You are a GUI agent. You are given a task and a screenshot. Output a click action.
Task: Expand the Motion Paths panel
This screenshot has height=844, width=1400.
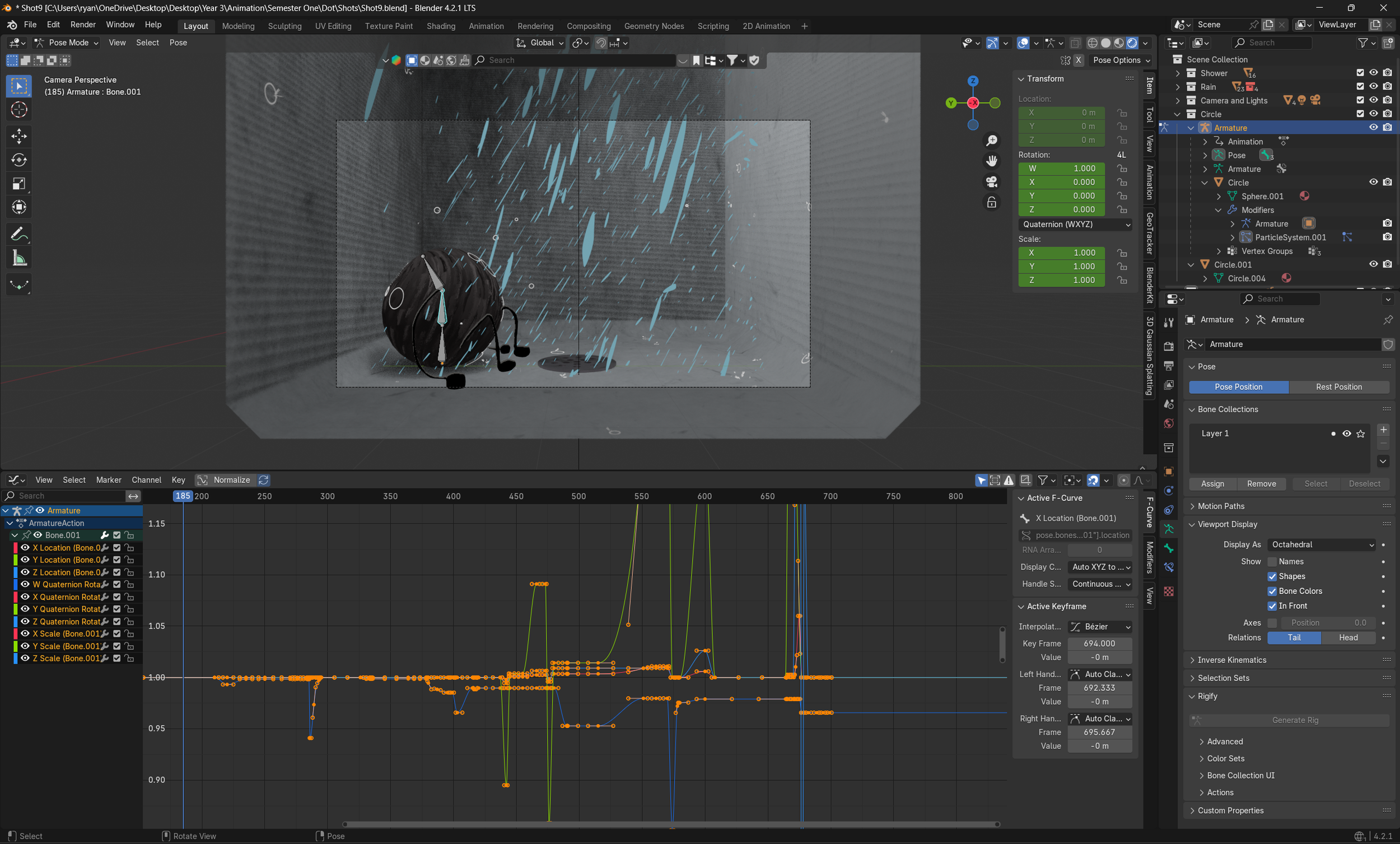pyautogui.click(x=1220, y=506)
